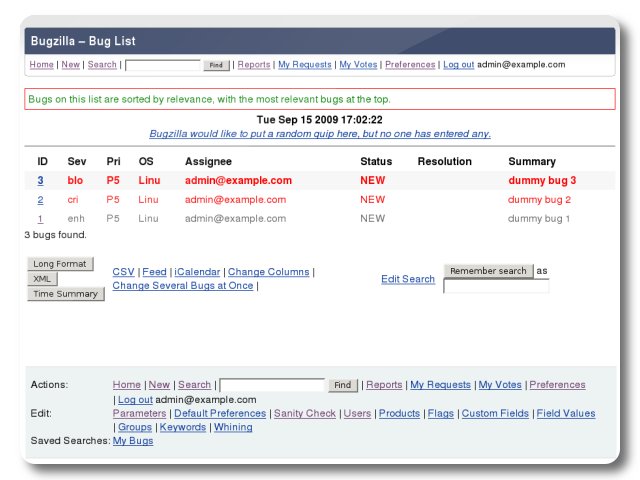Click the Edit Search link
This screenshot has width=640, height=480.
(407, 279)
